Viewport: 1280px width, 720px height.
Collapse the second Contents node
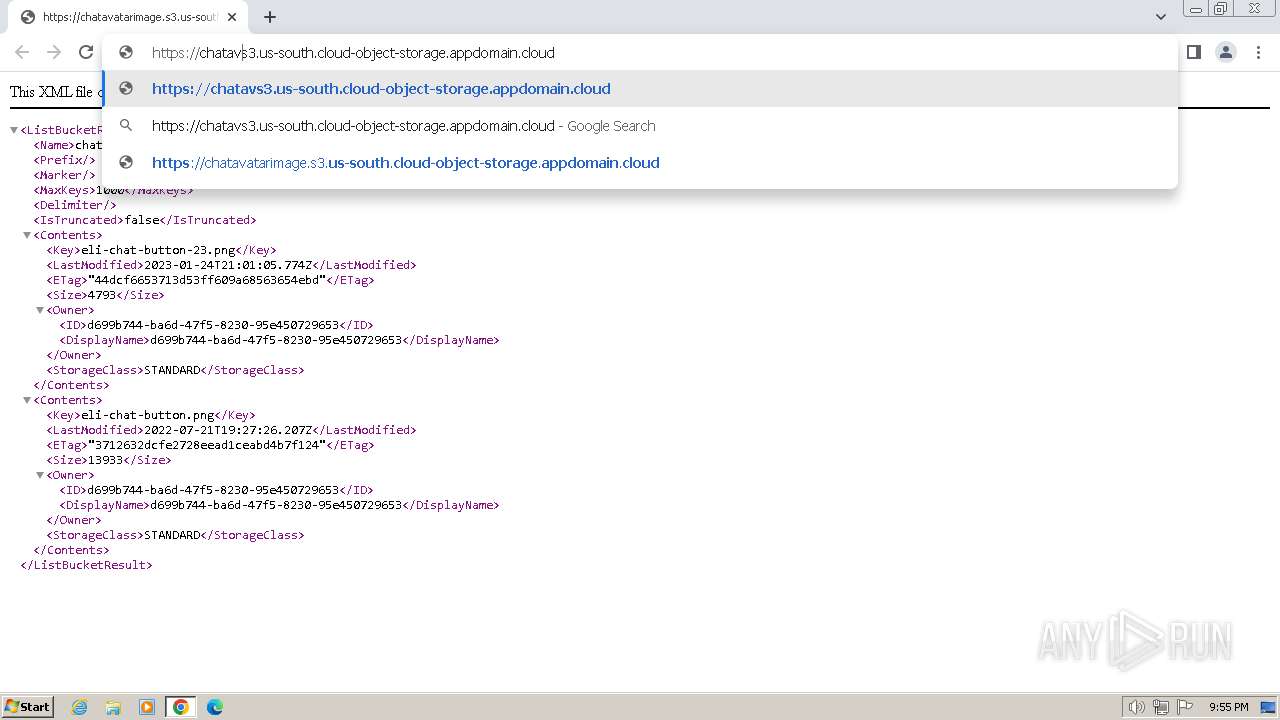(x=27, y=400)
